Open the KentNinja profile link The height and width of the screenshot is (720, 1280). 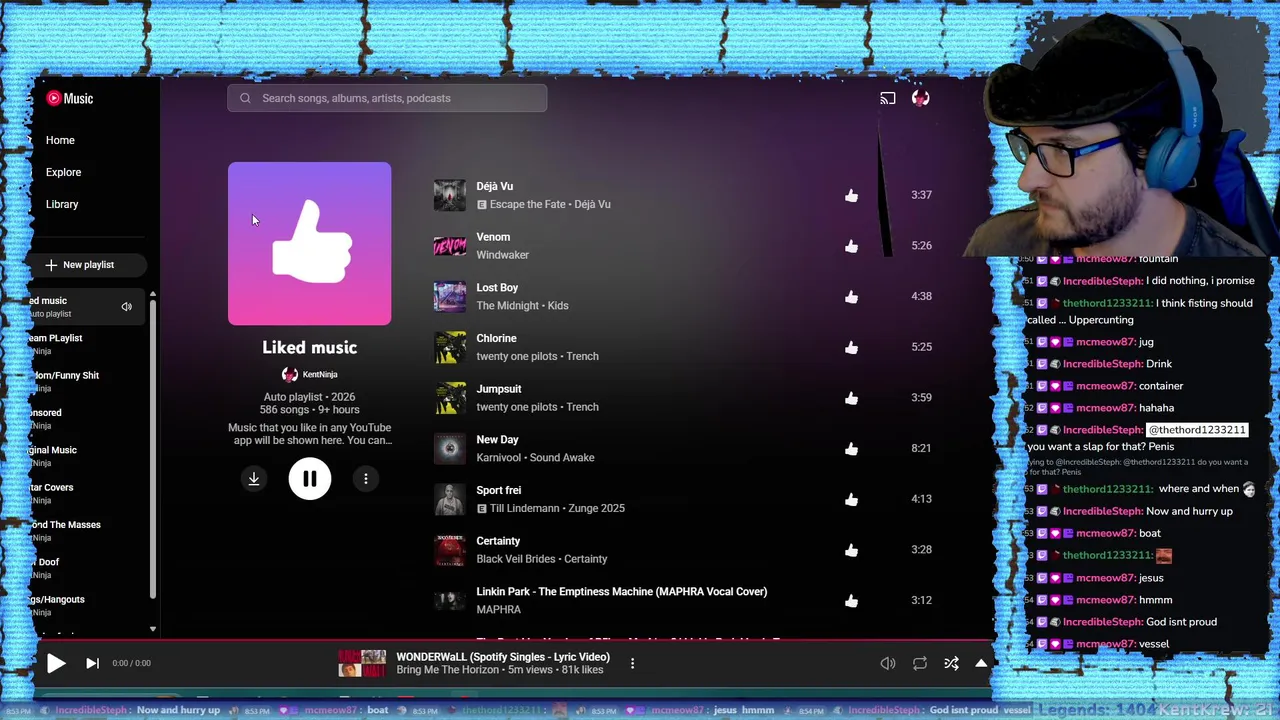(x=309, y=374)
